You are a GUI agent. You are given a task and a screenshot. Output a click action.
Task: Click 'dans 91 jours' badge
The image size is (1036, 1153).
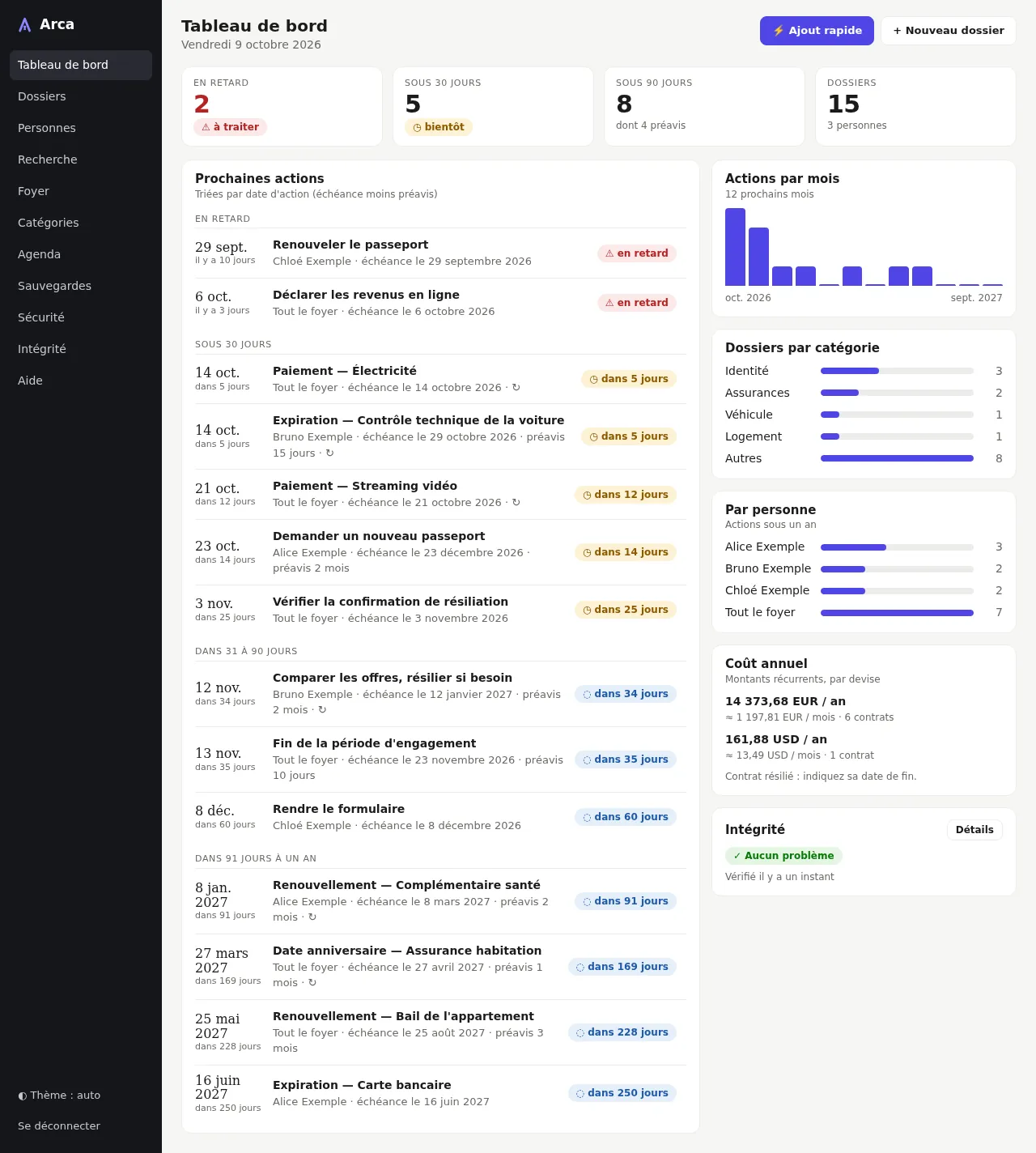click(626, 901)
